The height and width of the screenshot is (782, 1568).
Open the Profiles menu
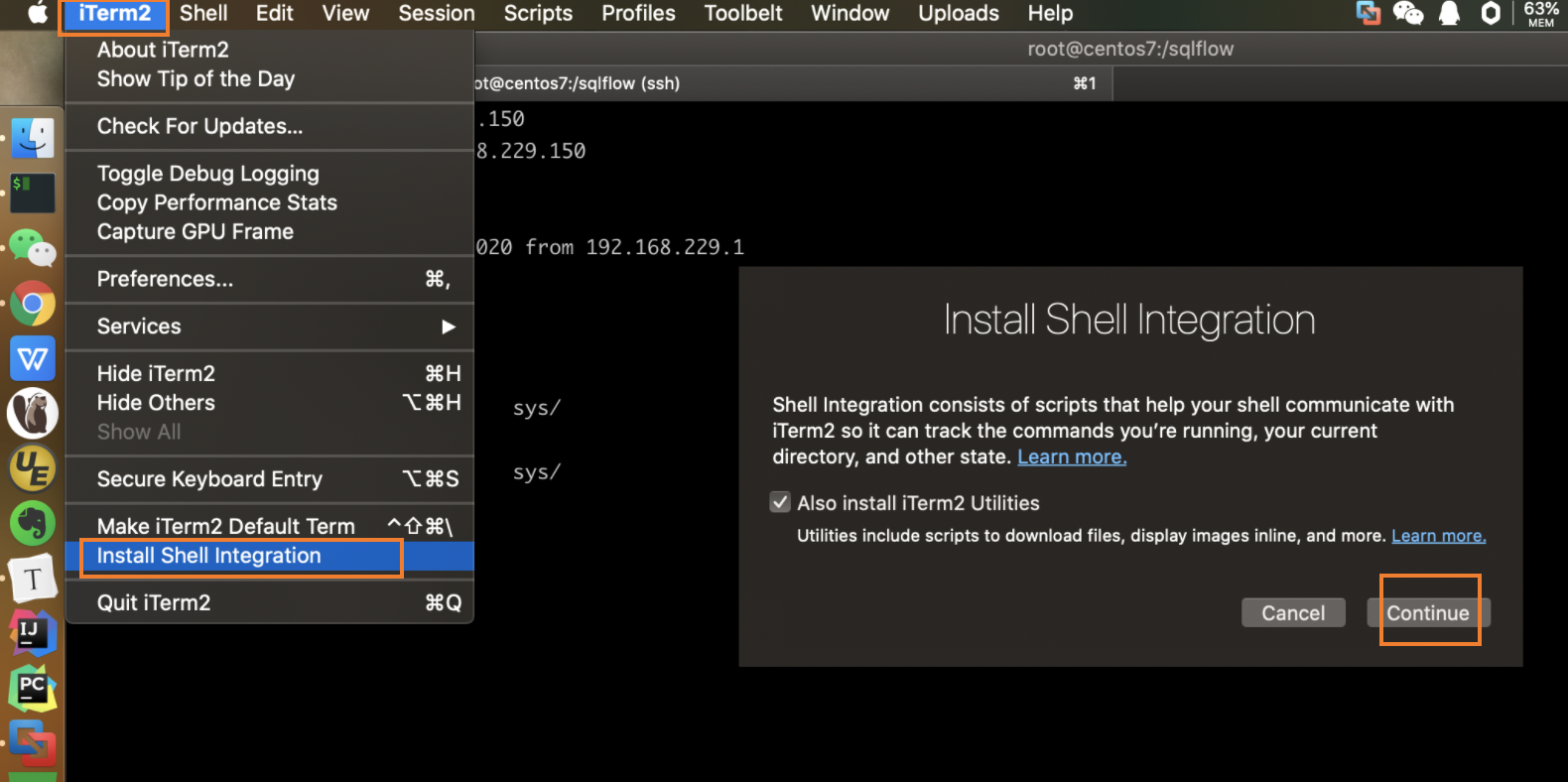pos(638,14)
